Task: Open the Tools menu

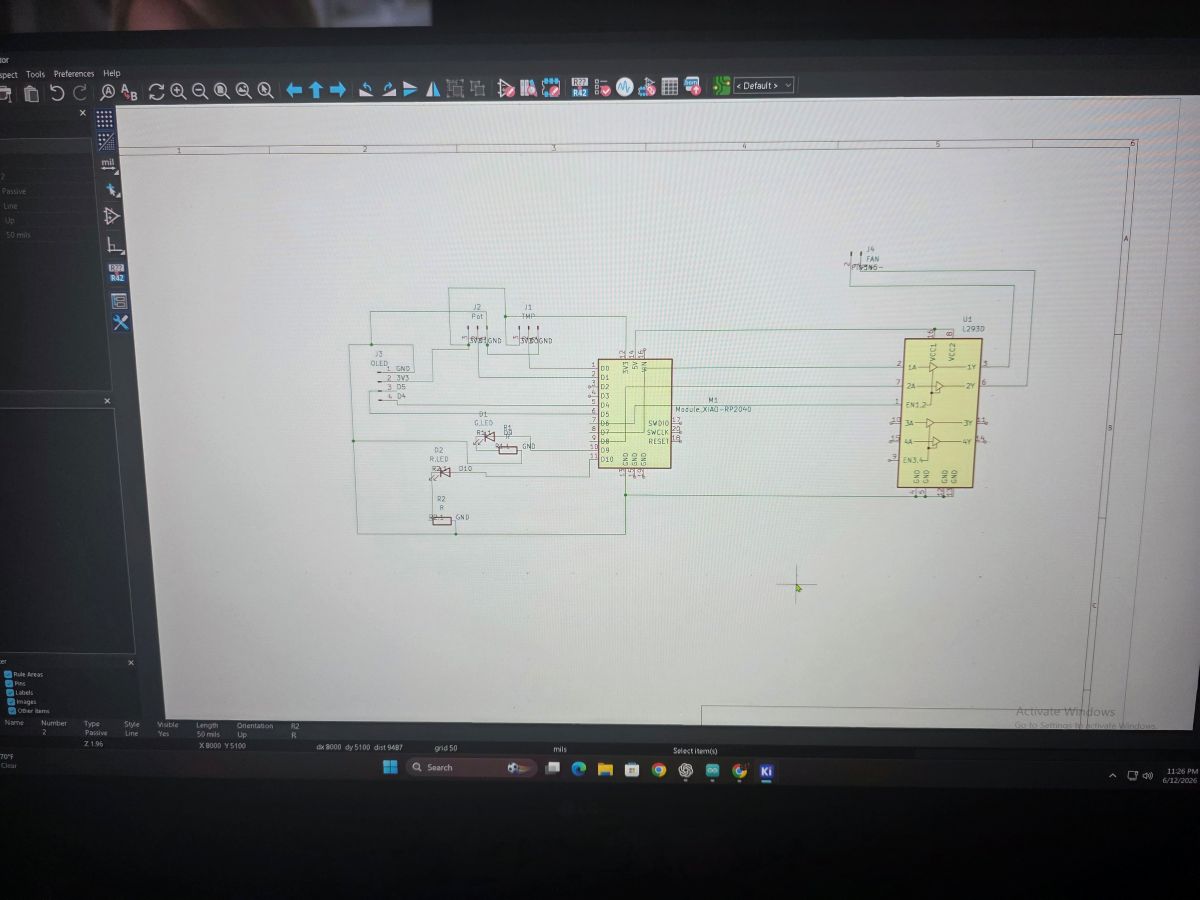Action: [x=36, y=74]
